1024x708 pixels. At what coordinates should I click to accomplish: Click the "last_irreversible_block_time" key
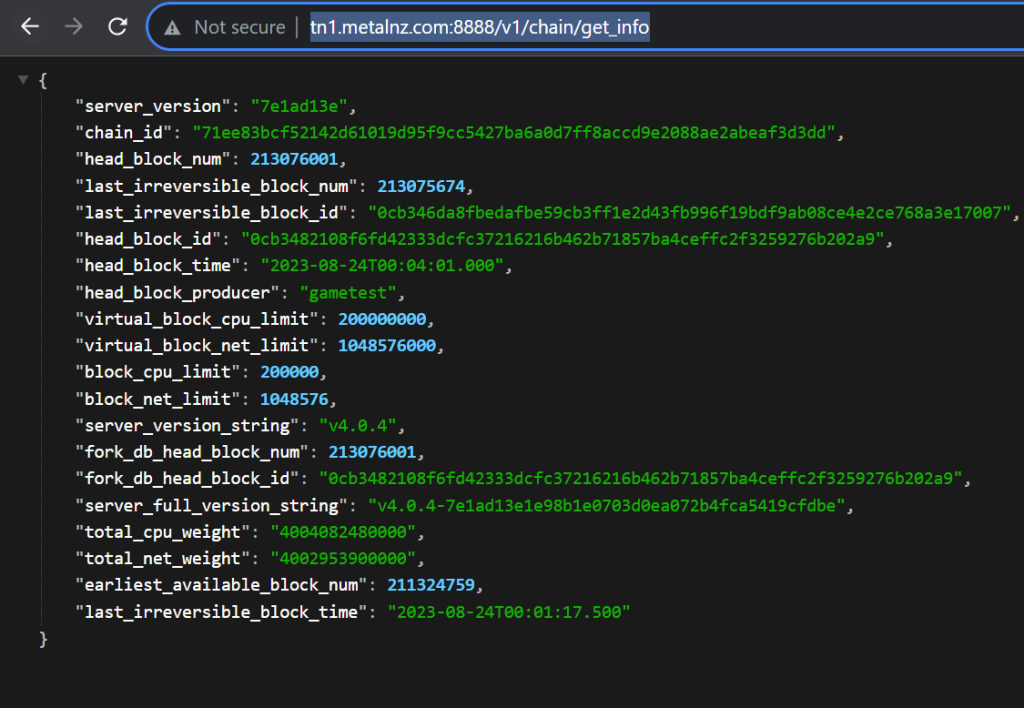221,612
